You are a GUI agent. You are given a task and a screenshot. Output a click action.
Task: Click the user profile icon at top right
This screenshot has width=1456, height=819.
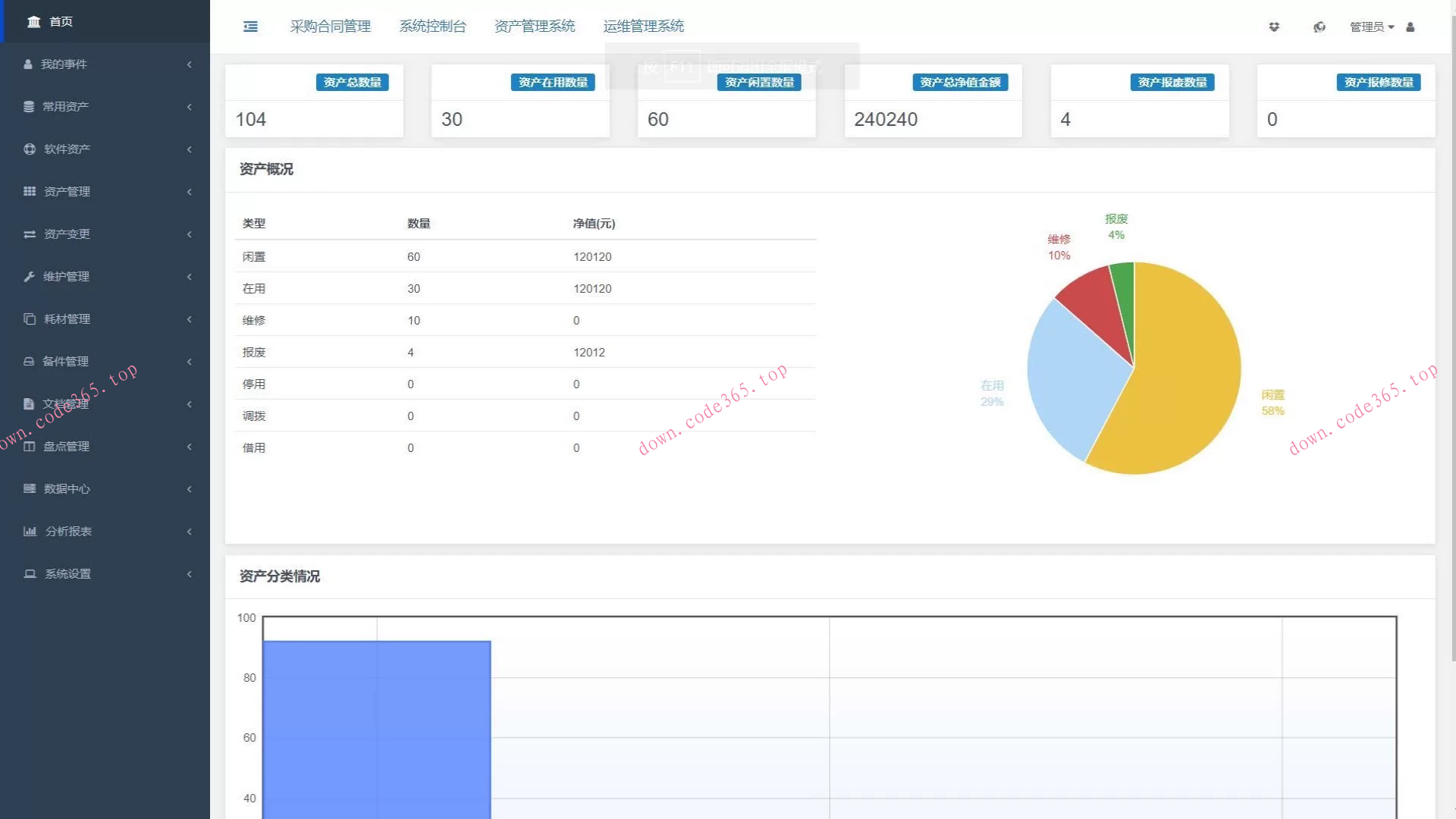coord(1410,27)
